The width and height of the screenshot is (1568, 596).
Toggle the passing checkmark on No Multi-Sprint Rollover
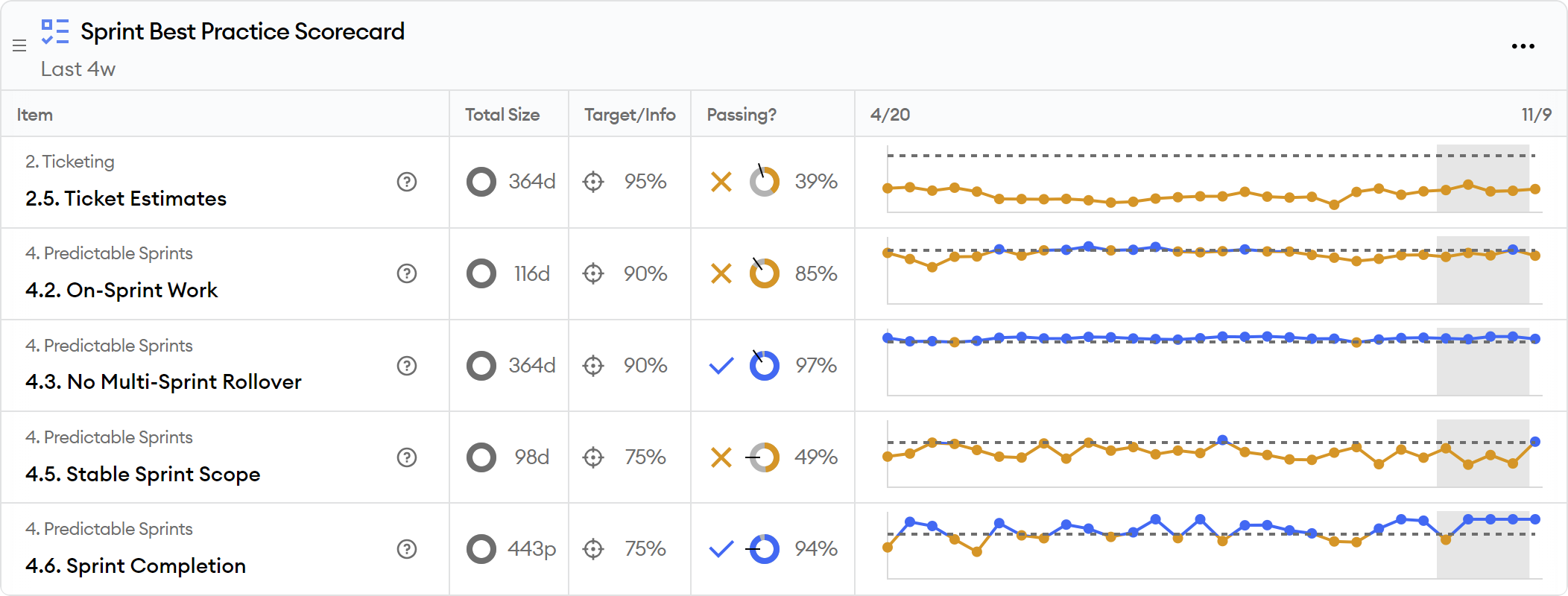[720, 366]
